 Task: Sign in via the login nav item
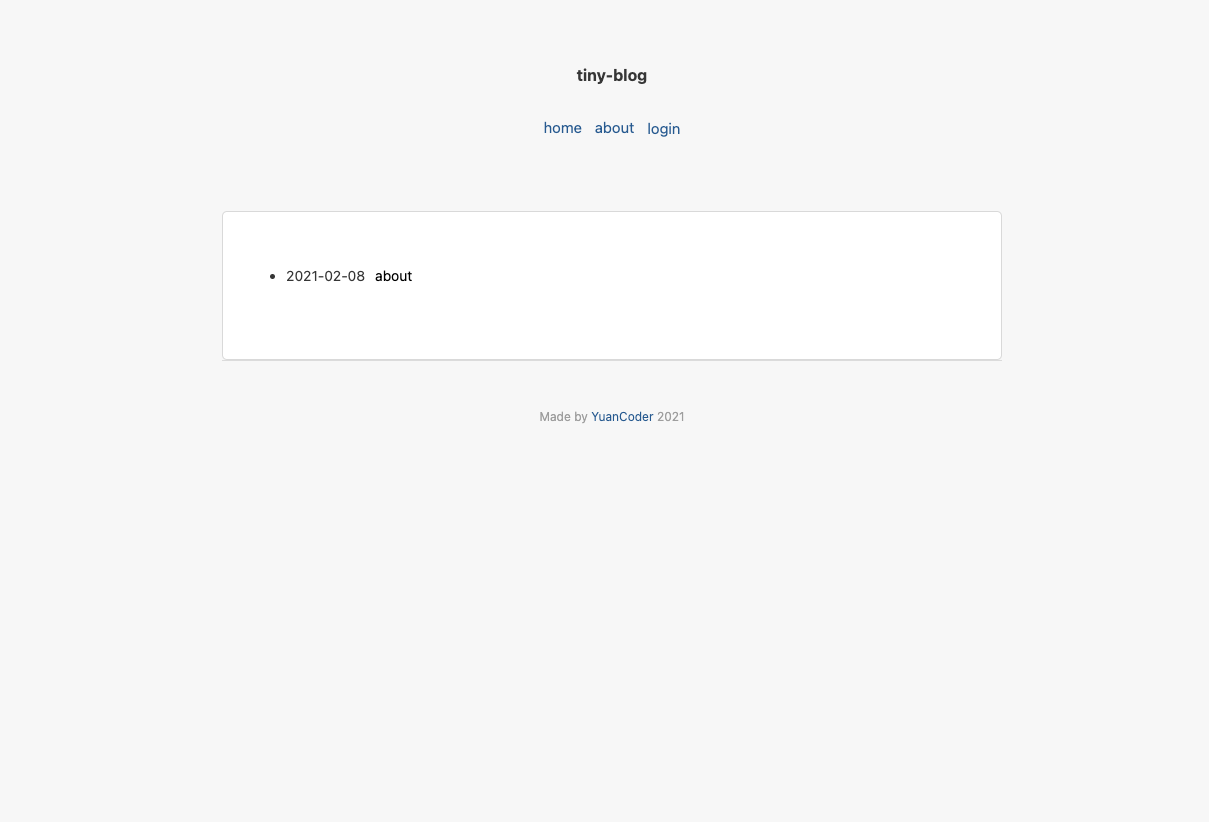663,129
